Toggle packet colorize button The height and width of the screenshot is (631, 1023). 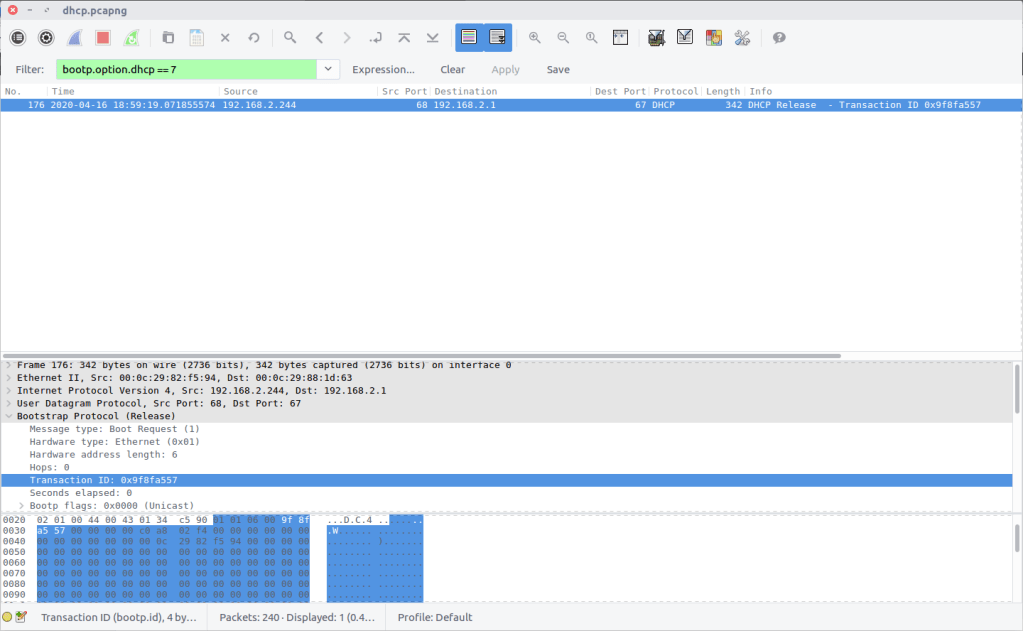(469, 38)
